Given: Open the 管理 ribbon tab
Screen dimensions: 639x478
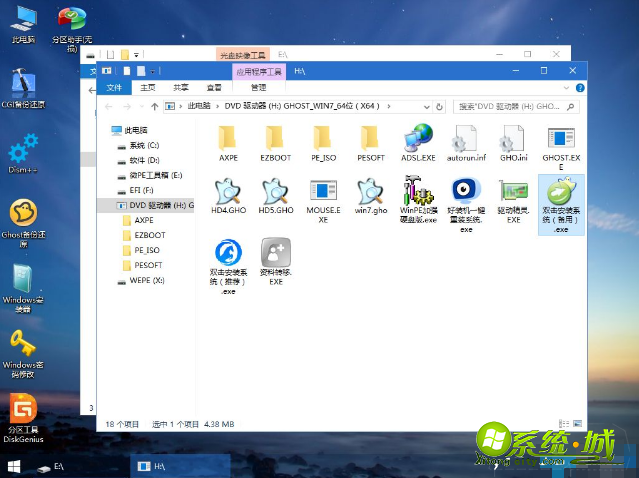Looking at the screenshot, I should (258, 88).
